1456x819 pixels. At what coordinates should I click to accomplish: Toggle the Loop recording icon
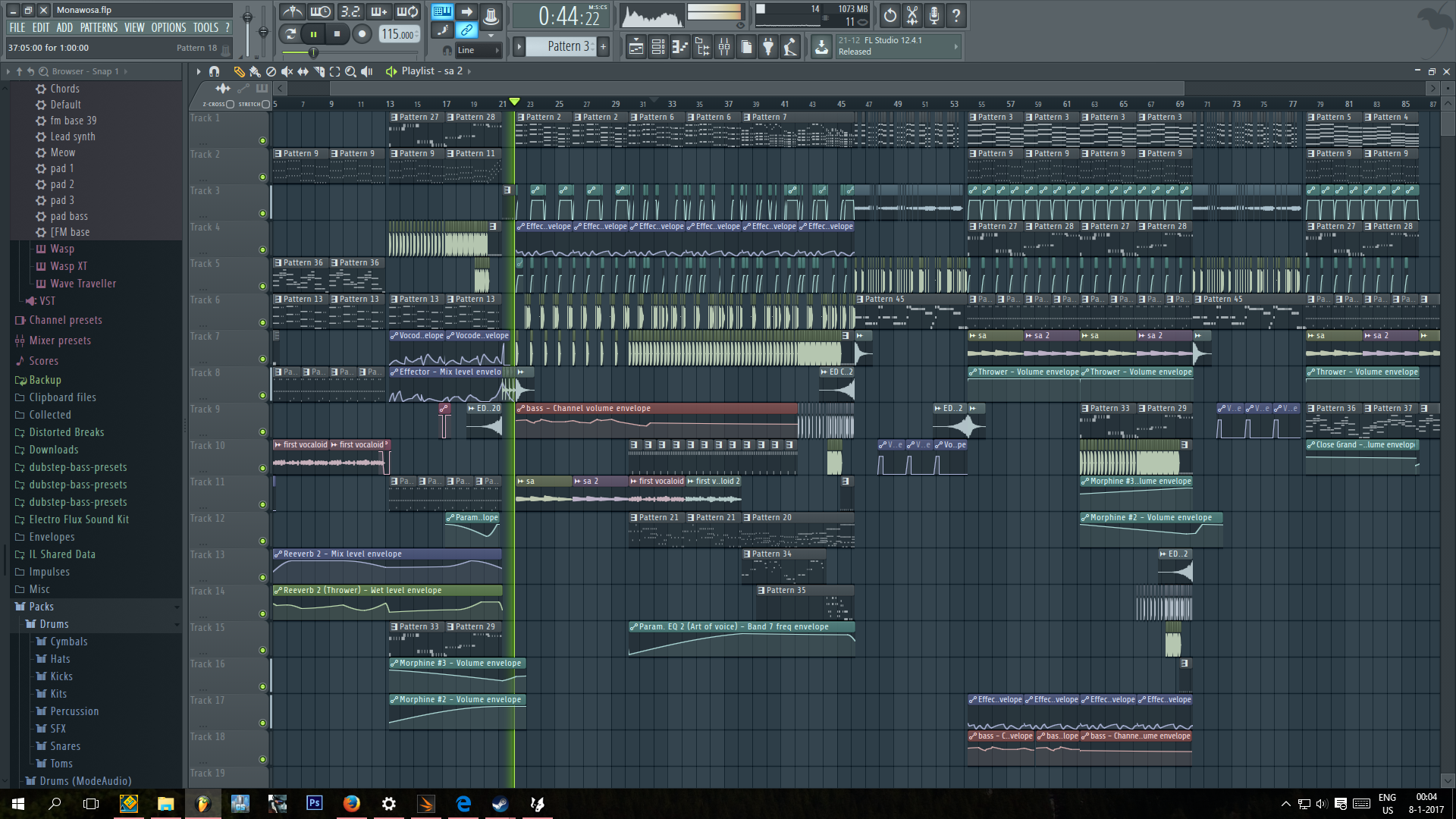coord(407,11)
